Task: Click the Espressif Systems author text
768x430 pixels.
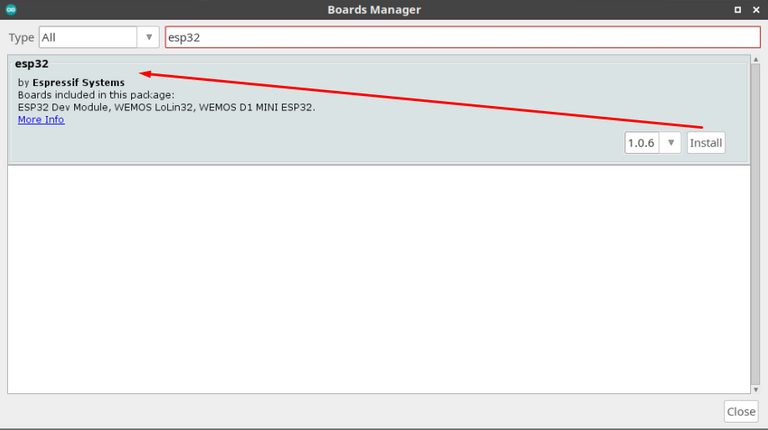Action: [x=78, y=82]
